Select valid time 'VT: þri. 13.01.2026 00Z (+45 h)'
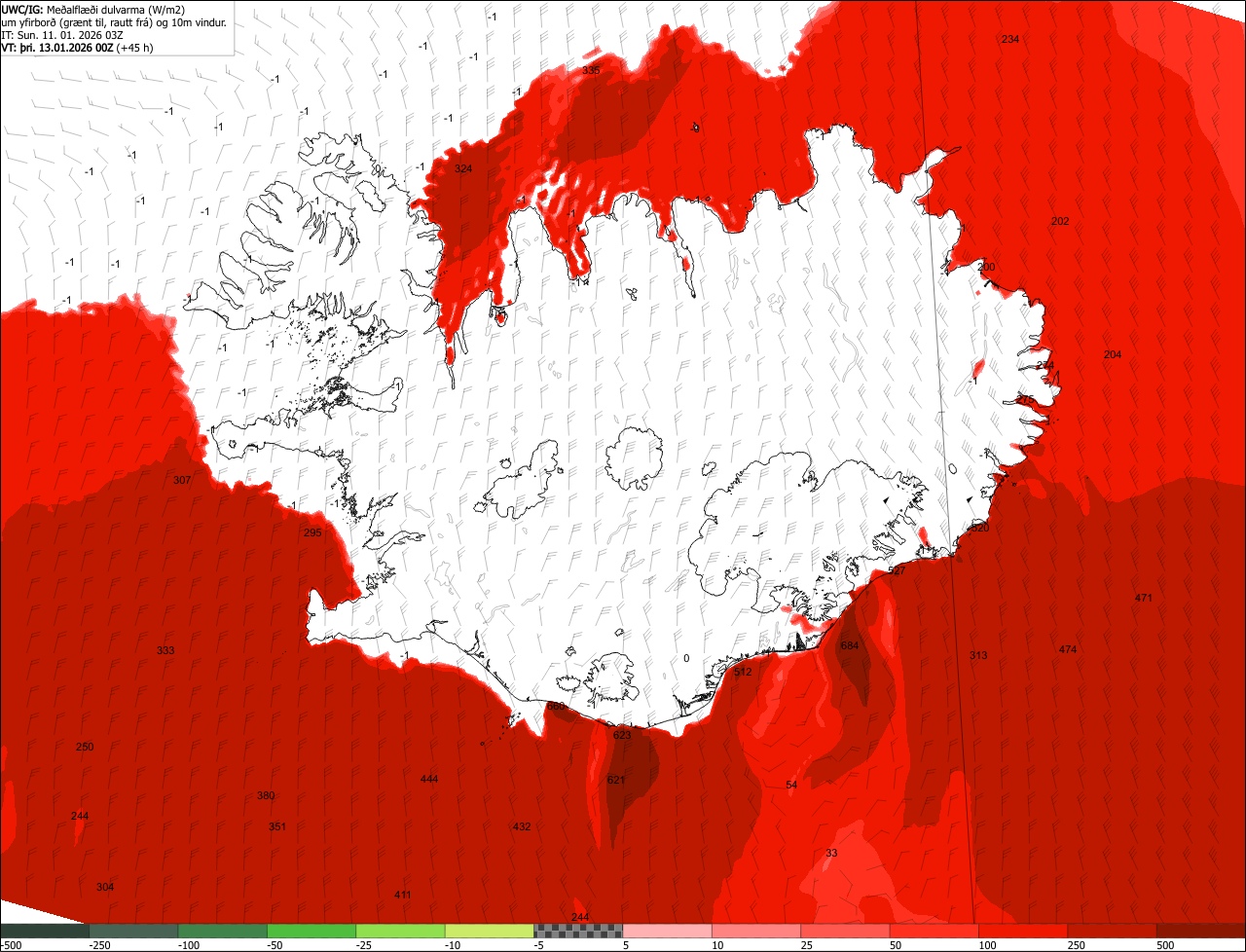The height and width of the screenshot is (952, 1246). 77,48
